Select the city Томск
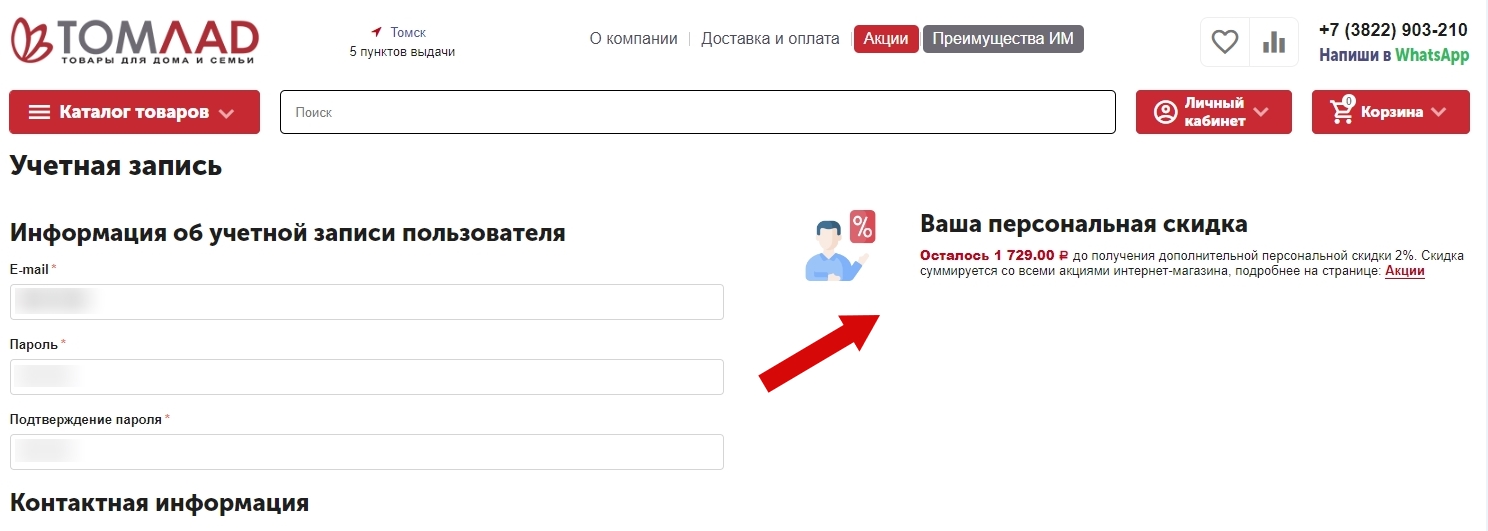Screen dimensions: 1488x531 [x=408, y=33]
